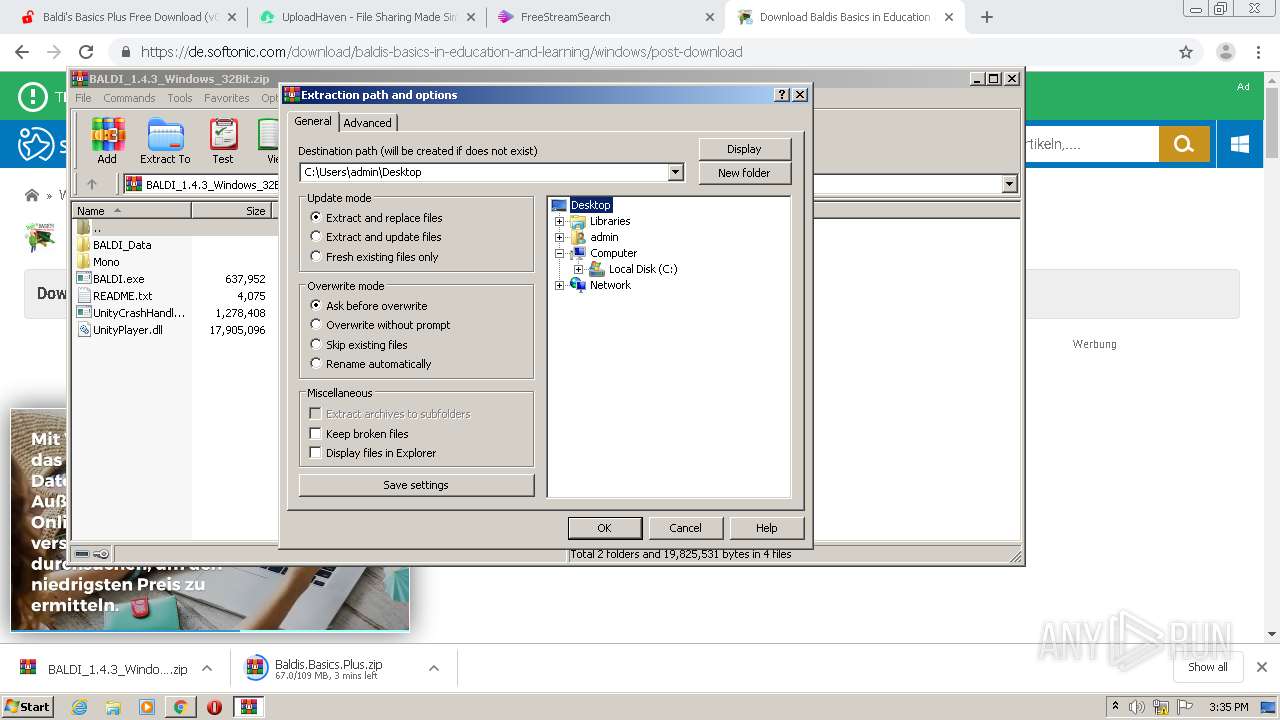Viewport: 1280px width, 720px height.
Task: Expand the Network tree node
Action: click(560, 285)
